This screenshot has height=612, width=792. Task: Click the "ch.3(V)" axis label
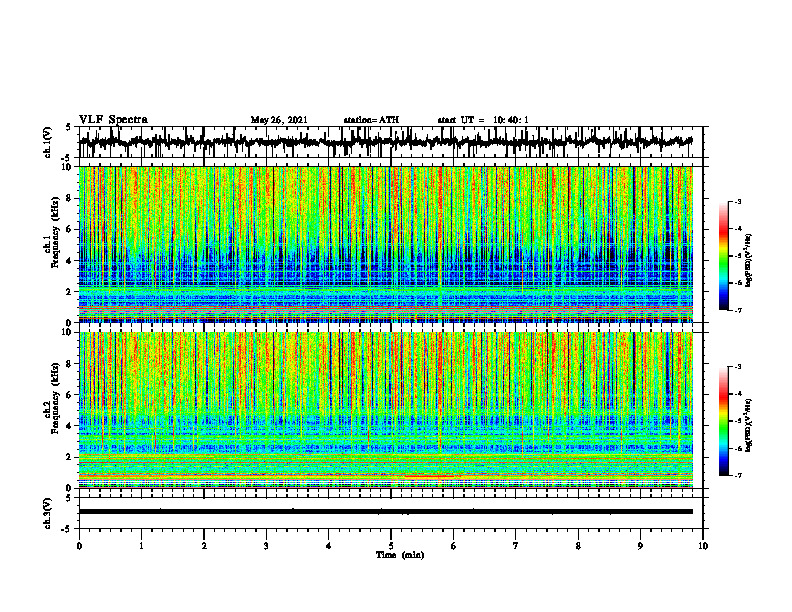tap(47, 513)
